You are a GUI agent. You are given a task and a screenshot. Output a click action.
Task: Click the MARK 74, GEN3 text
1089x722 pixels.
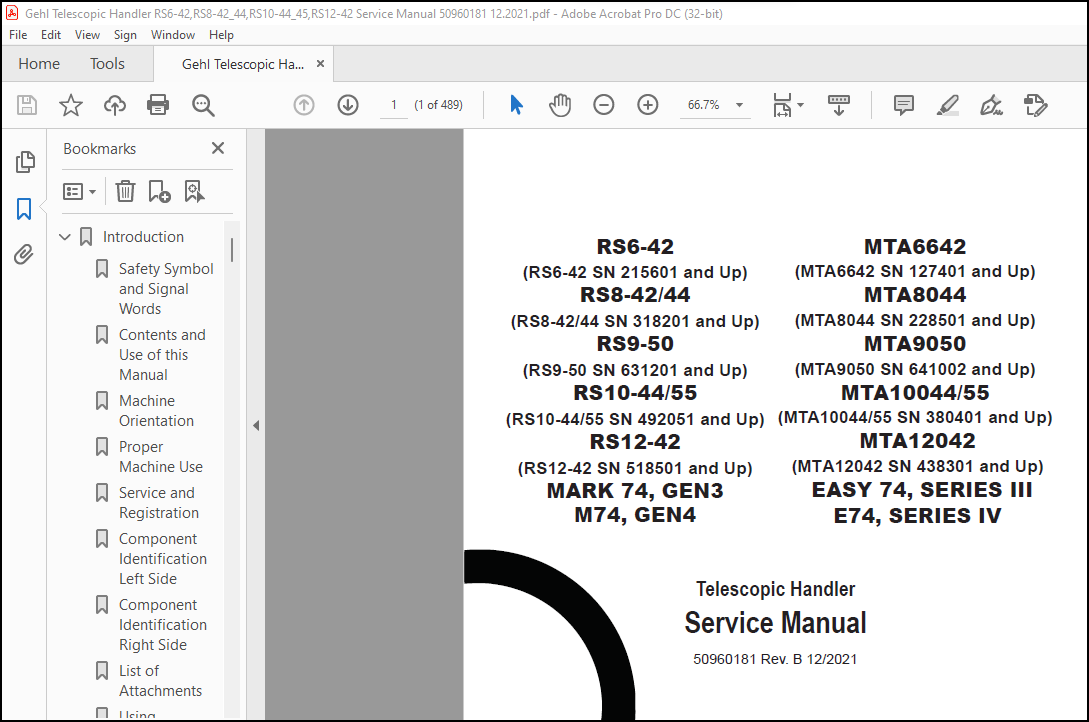coord(635,490)
